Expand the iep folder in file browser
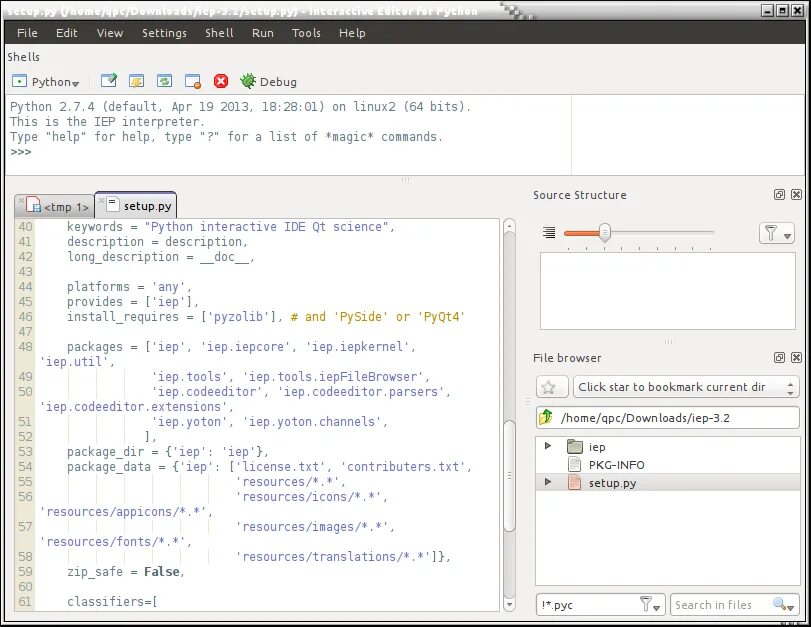Image resolution: width=811 pixels, height=627 pixels. point(548,445)
